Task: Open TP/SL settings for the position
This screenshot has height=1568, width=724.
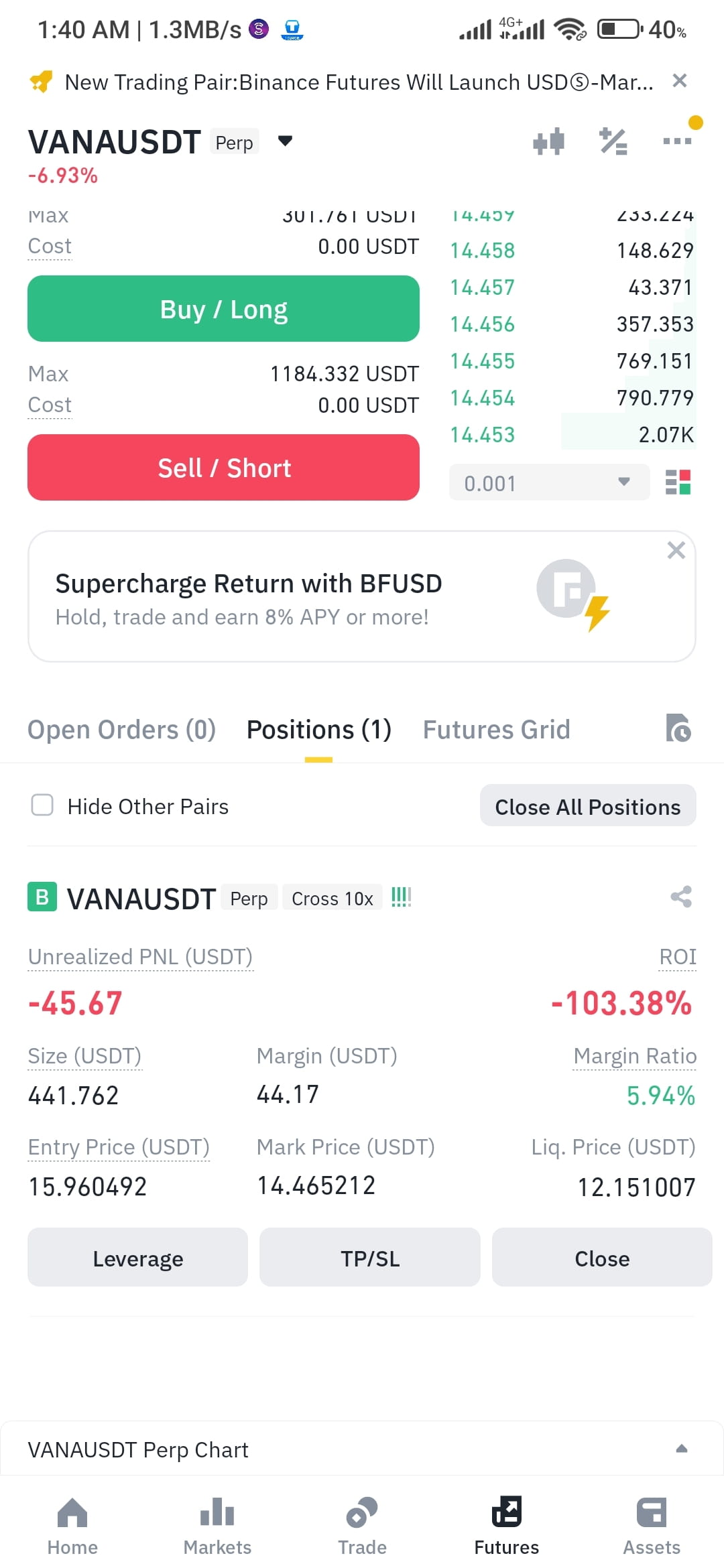Action: tap(370, 1258)
